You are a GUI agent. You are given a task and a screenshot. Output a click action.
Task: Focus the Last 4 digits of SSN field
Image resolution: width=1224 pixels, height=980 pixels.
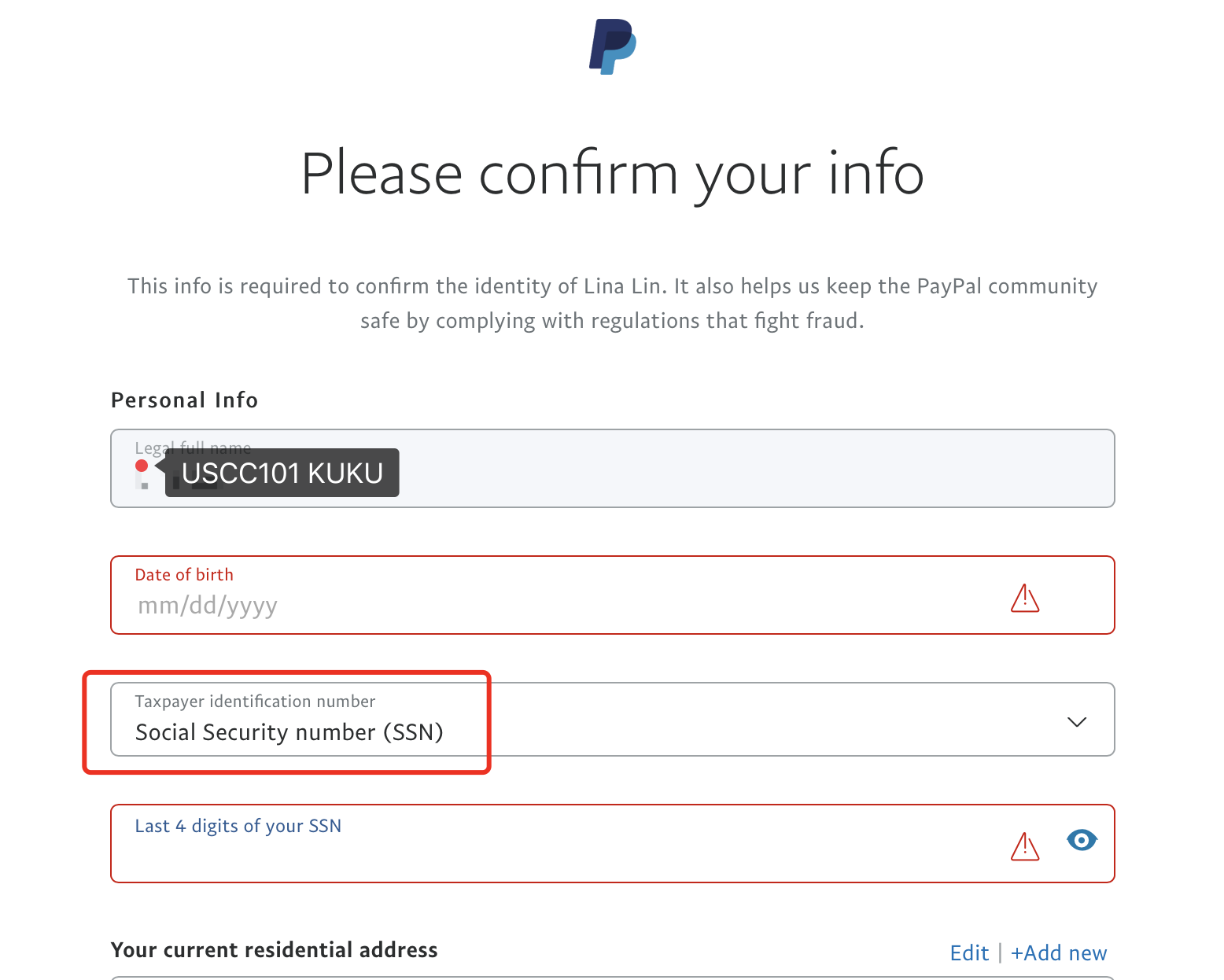coord(551,853)
